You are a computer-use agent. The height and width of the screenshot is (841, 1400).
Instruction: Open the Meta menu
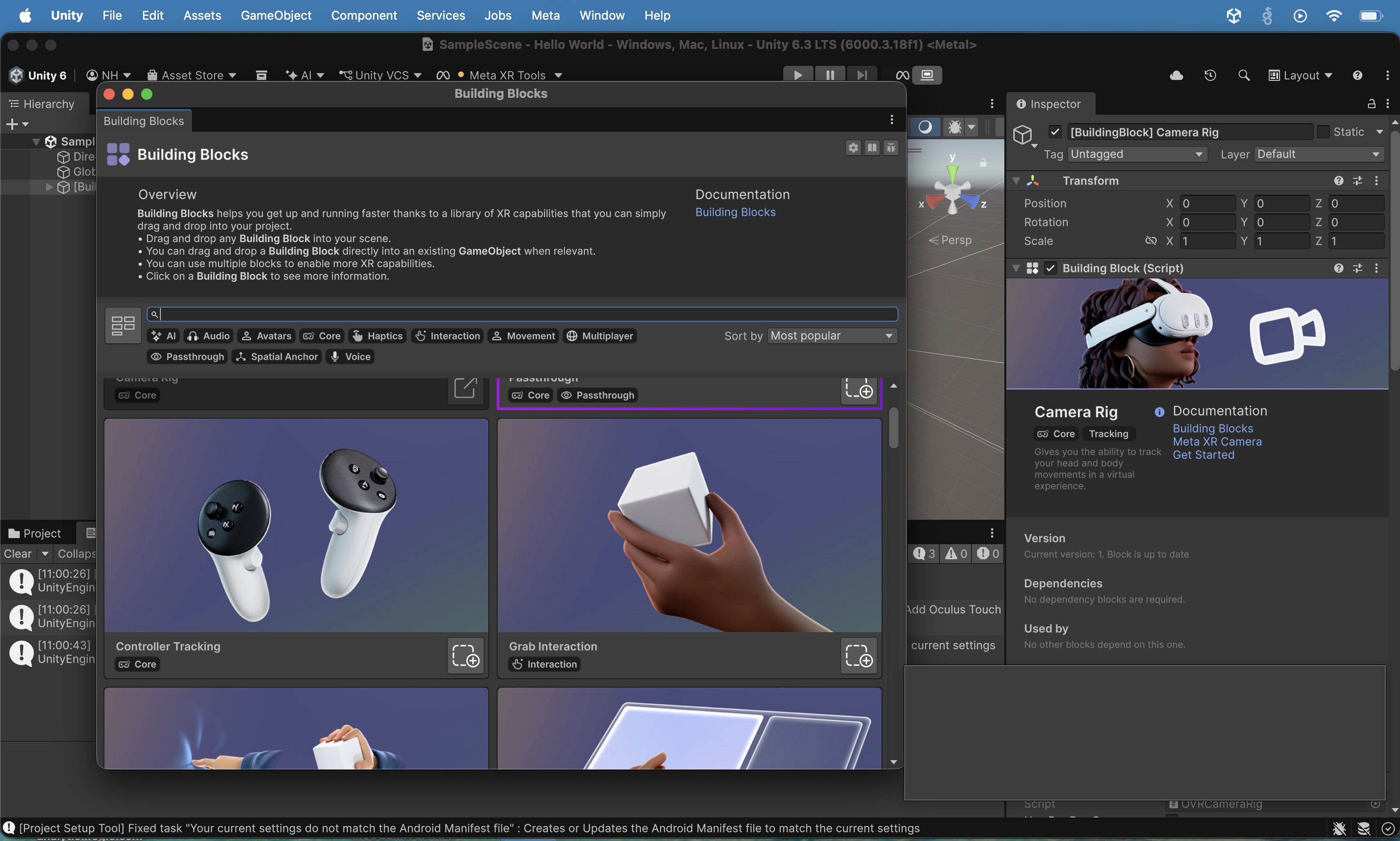[545, 16]
